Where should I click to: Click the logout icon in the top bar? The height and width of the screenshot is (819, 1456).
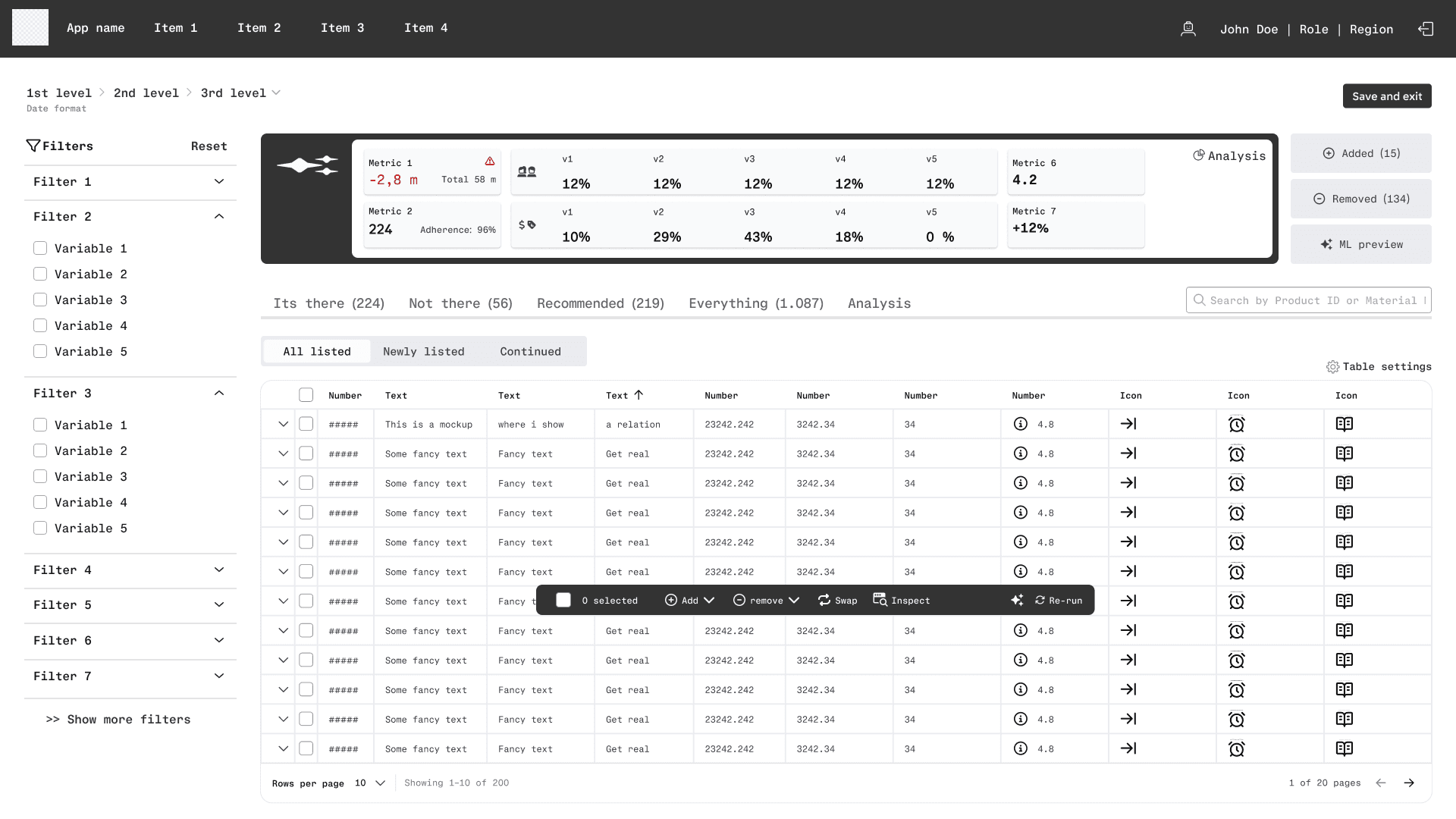1426,29
